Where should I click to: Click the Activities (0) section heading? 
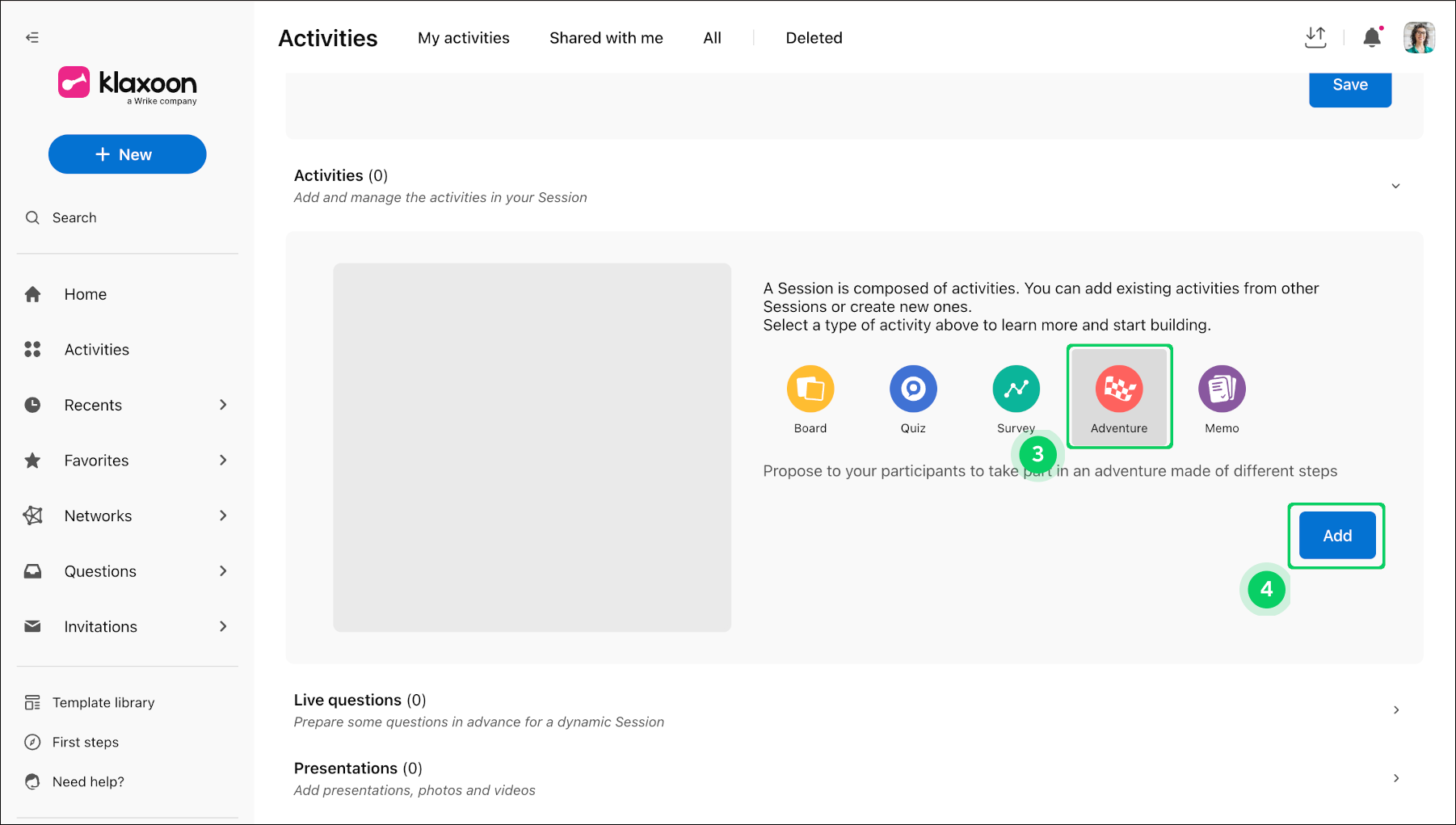click(x=341, y=175)
